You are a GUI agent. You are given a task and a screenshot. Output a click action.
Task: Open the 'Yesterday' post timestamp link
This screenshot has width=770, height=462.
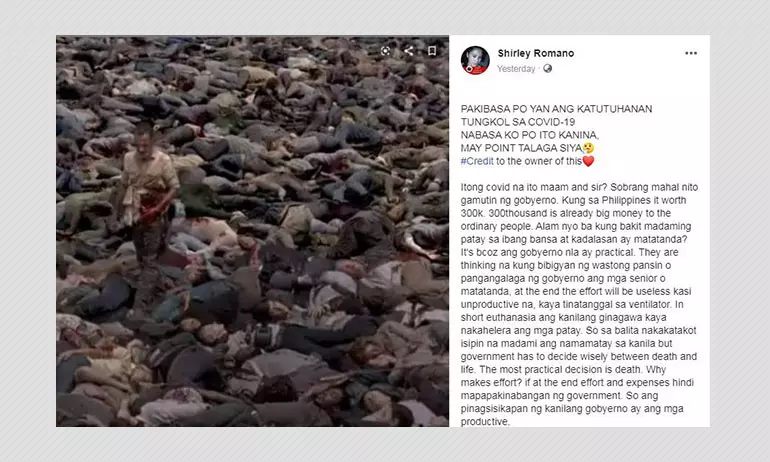[516, 69]
